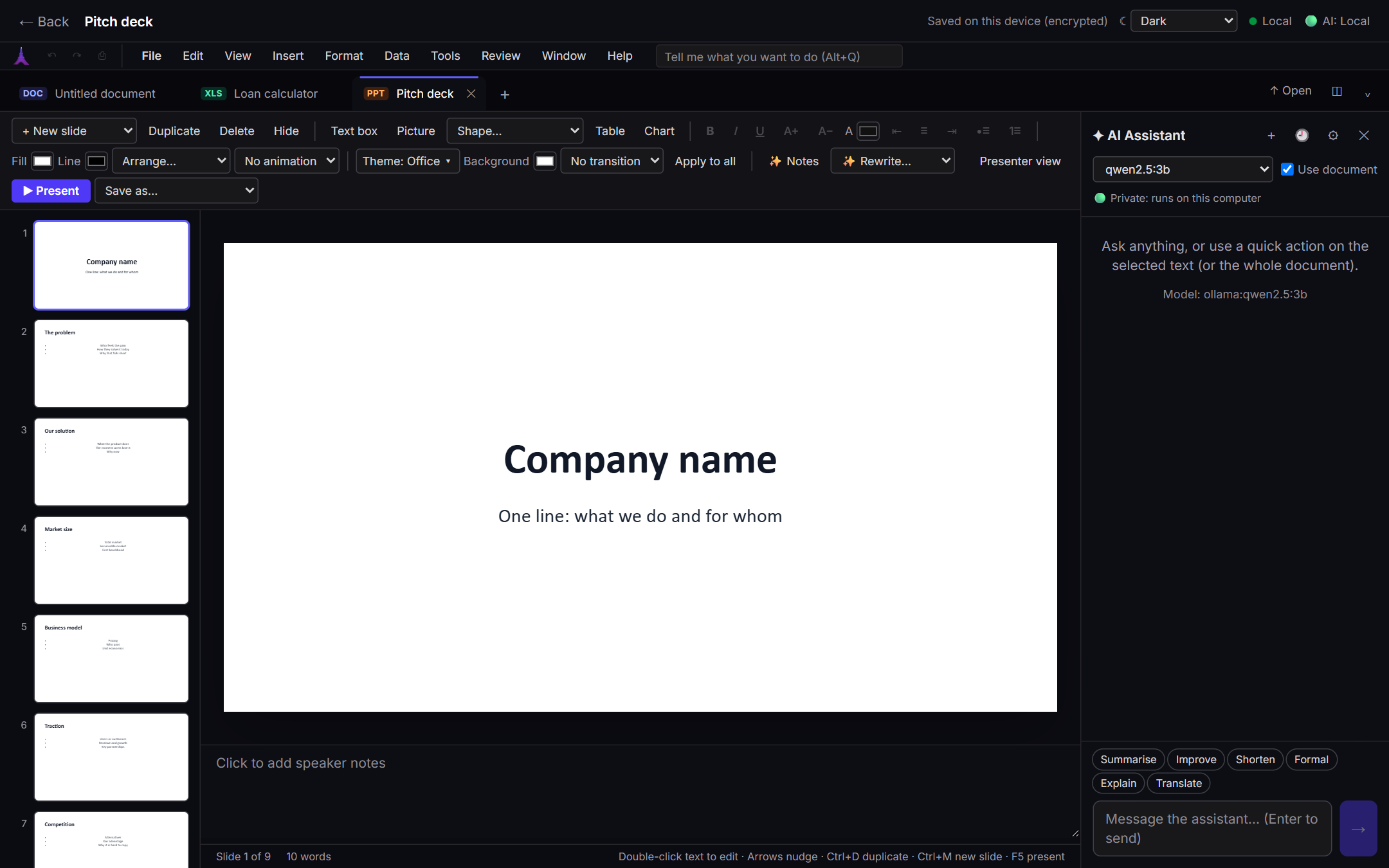Toggle italic formatting icon
This screenshot has height=868, width=1389.
735,131
